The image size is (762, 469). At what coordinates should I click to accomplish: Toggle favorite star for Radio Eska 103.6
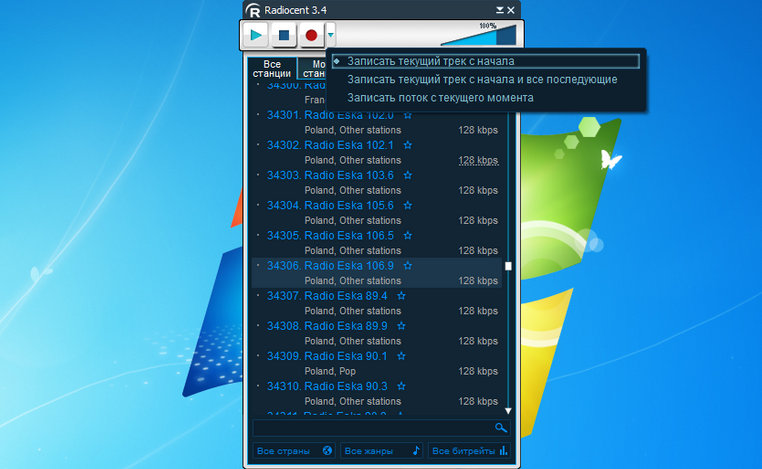pos(408,175)
